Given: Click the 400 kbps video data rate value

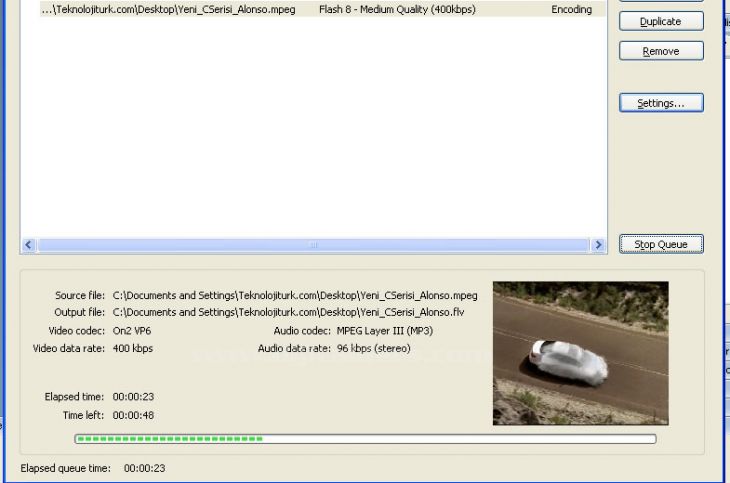Looking at the screenshot, I should click(133, 348).
